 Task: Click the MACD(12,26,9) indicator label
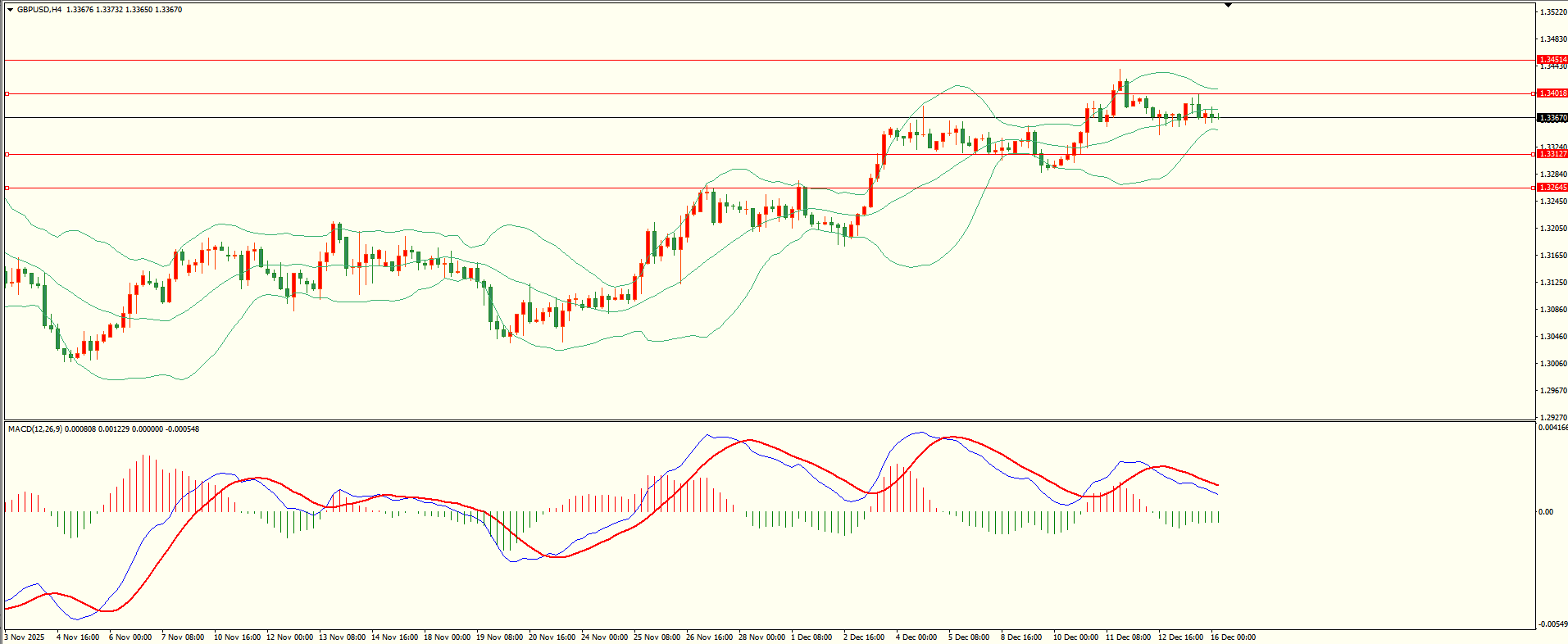(34, 429)
